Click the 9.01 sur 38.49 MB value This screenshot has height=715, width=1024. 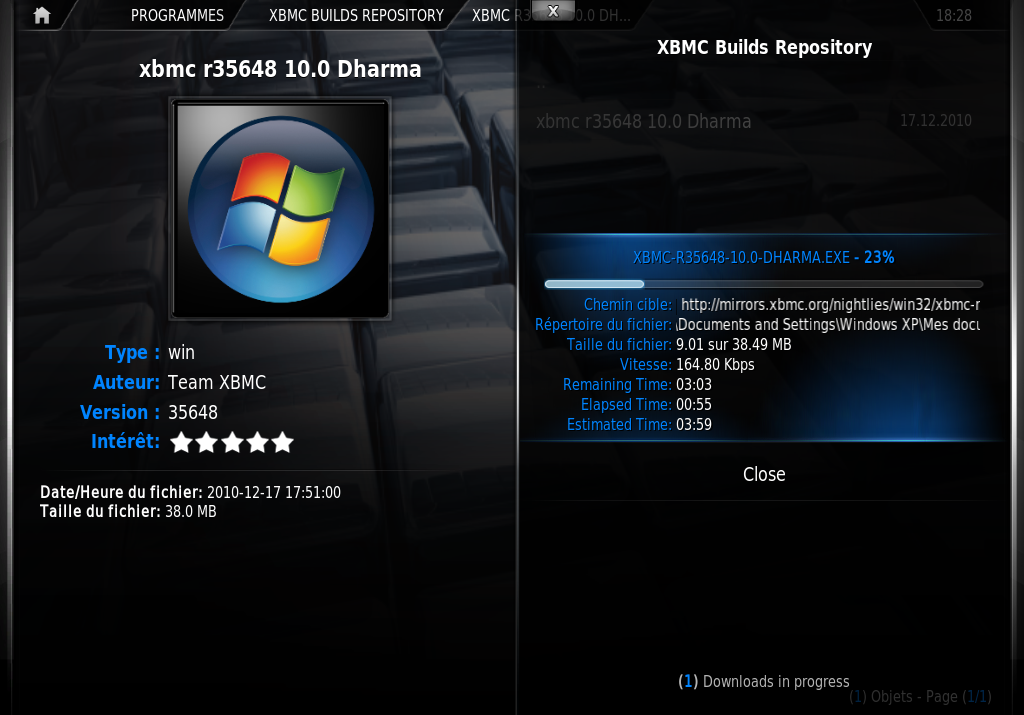pyautogui.click(x=733, y=344)
